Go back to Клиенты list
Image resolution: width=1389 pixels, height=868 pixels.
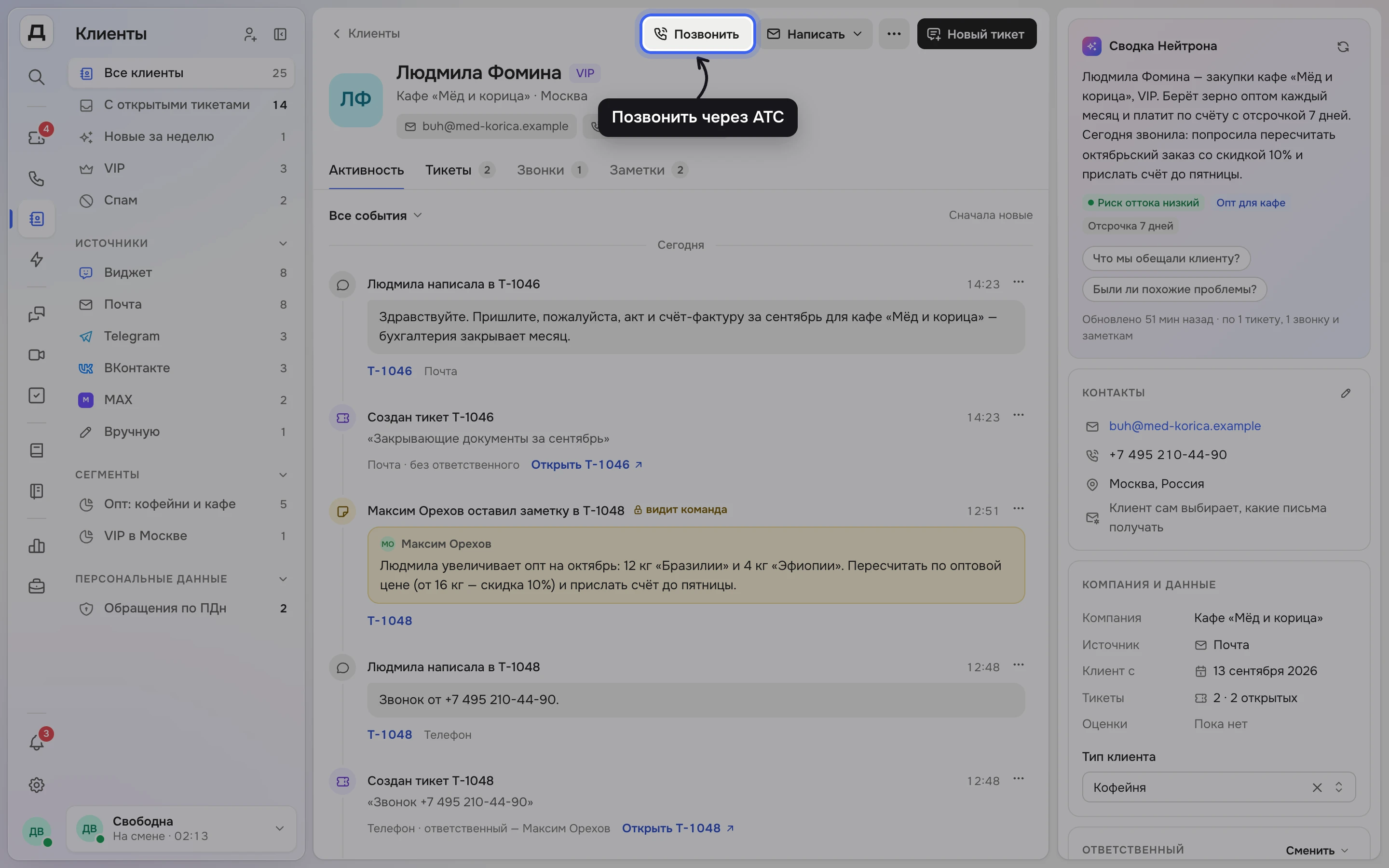[366, 33]
